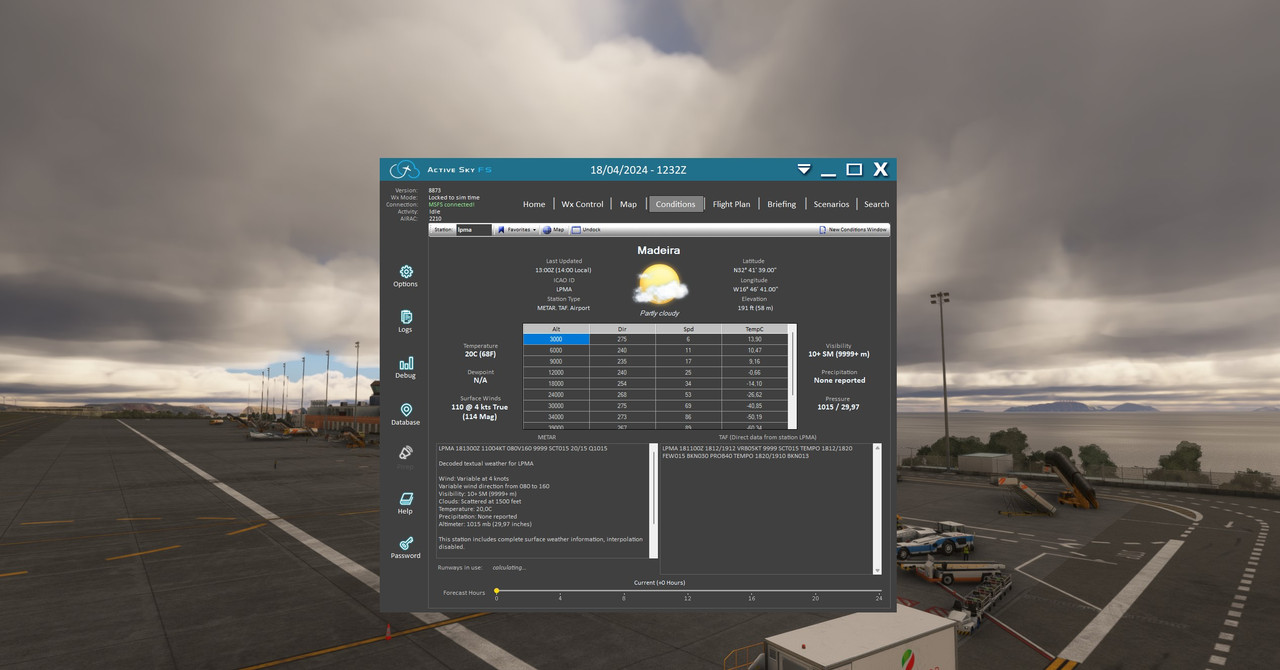Viewport: 1280px width, 670px height.
Task: Open the Help book icon
Action: coord(406,499)
